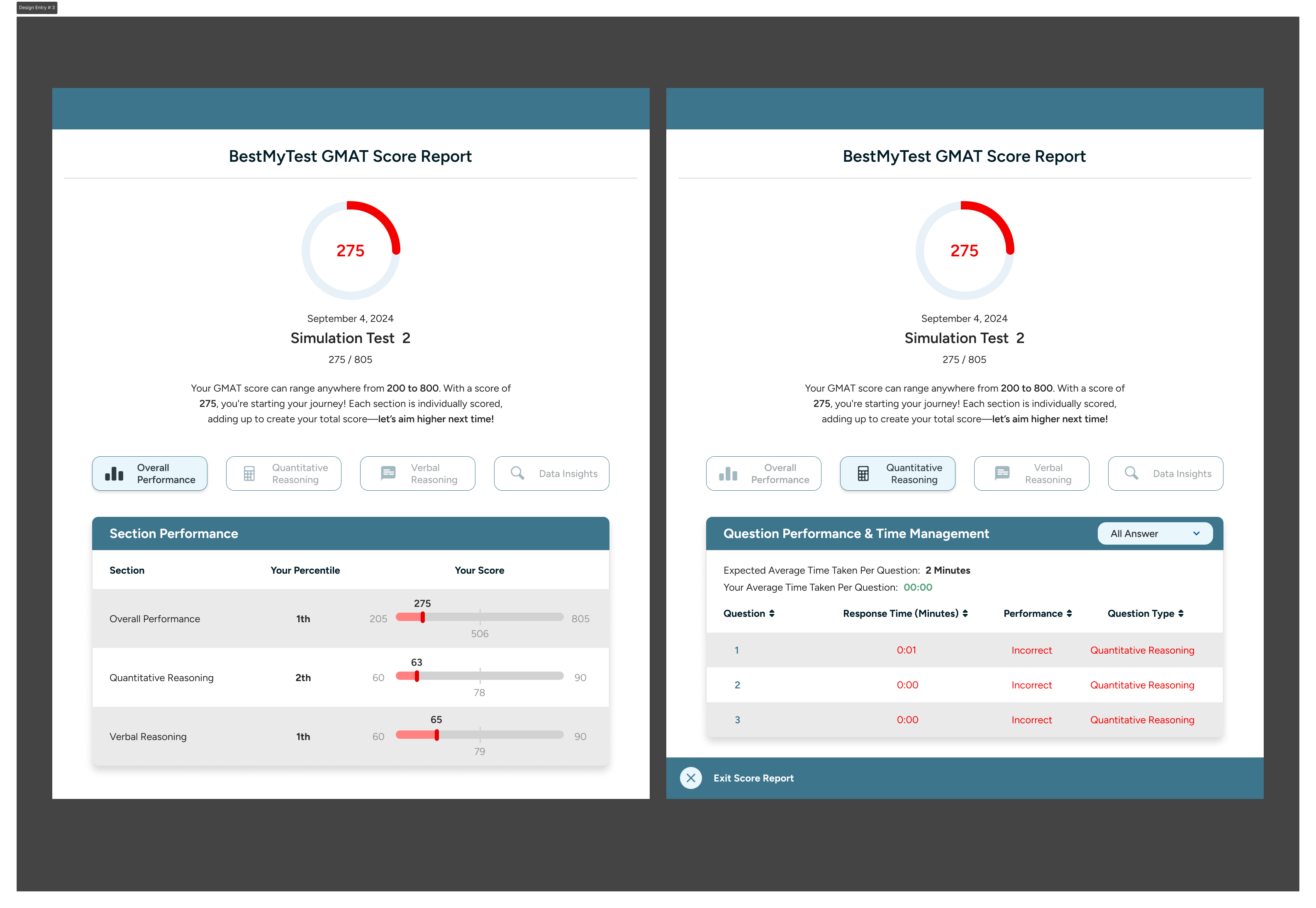Click the 'Quantitative Reasoning' row label in section table
1316x908 pixels.
(x=161, y=678)
